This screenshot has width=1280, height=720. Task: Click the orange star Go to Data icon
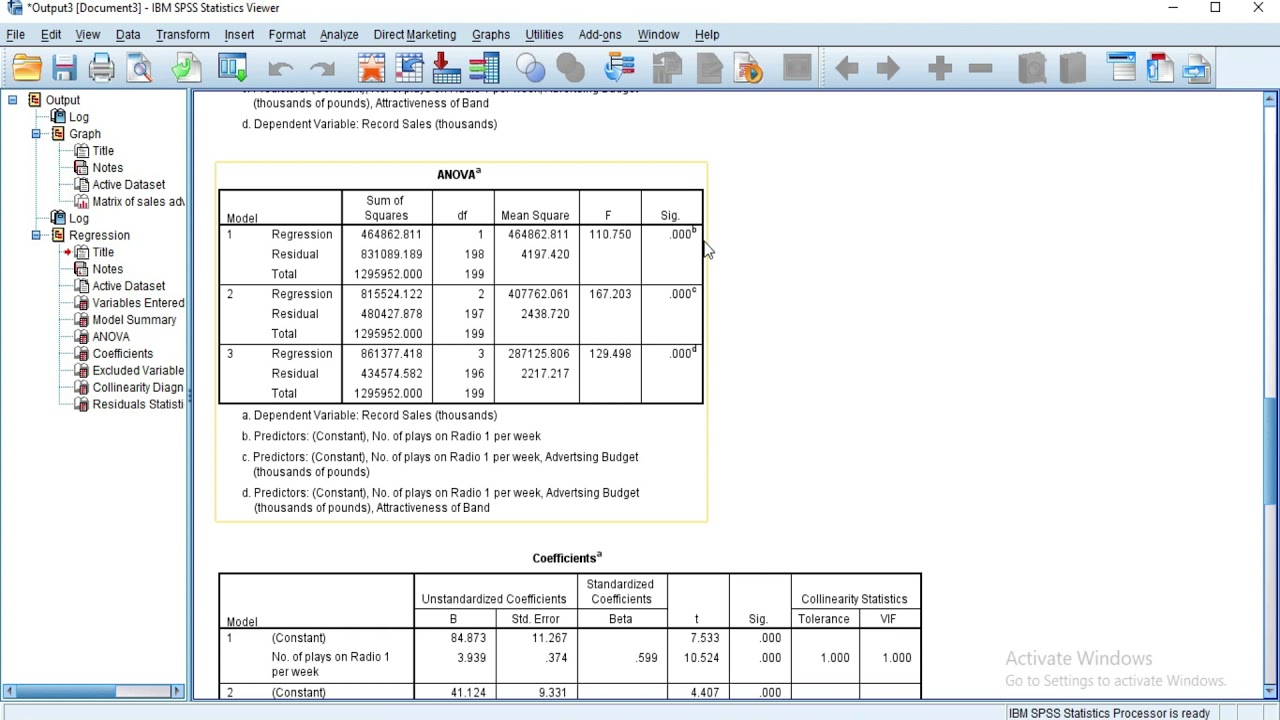[371, 68]
